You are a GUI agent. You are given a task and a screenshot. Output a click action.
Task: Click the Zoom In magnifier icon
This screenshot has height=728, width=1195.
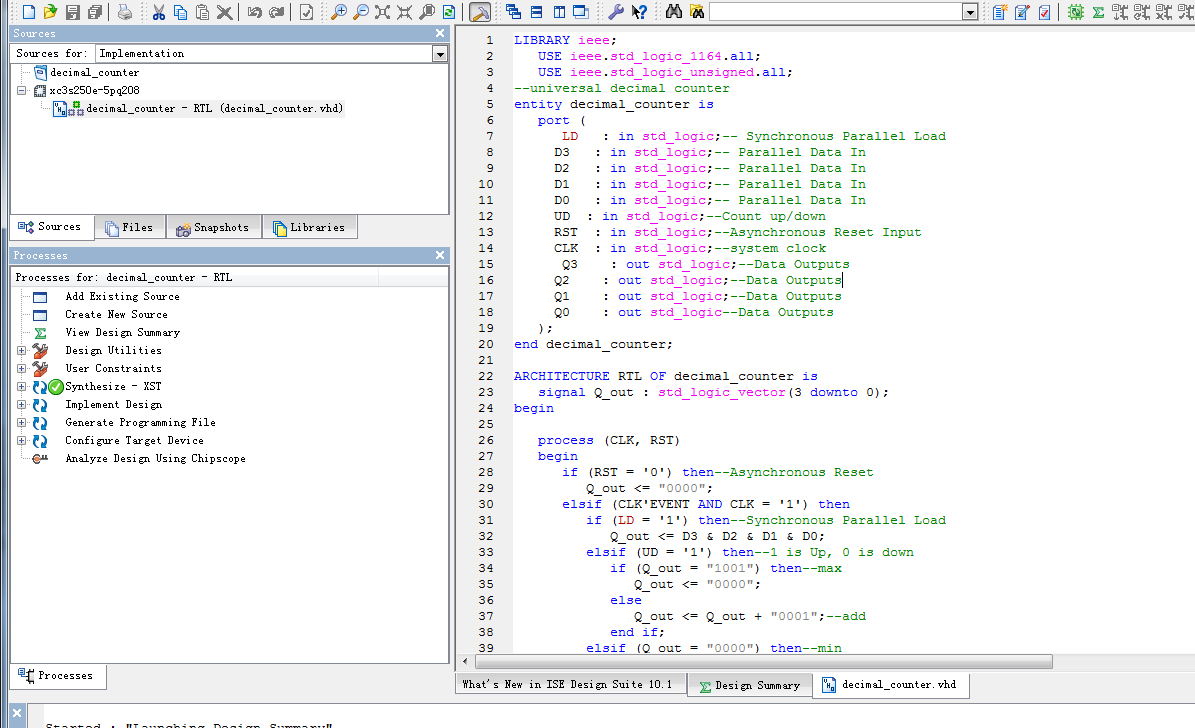(x=339, y=12)
